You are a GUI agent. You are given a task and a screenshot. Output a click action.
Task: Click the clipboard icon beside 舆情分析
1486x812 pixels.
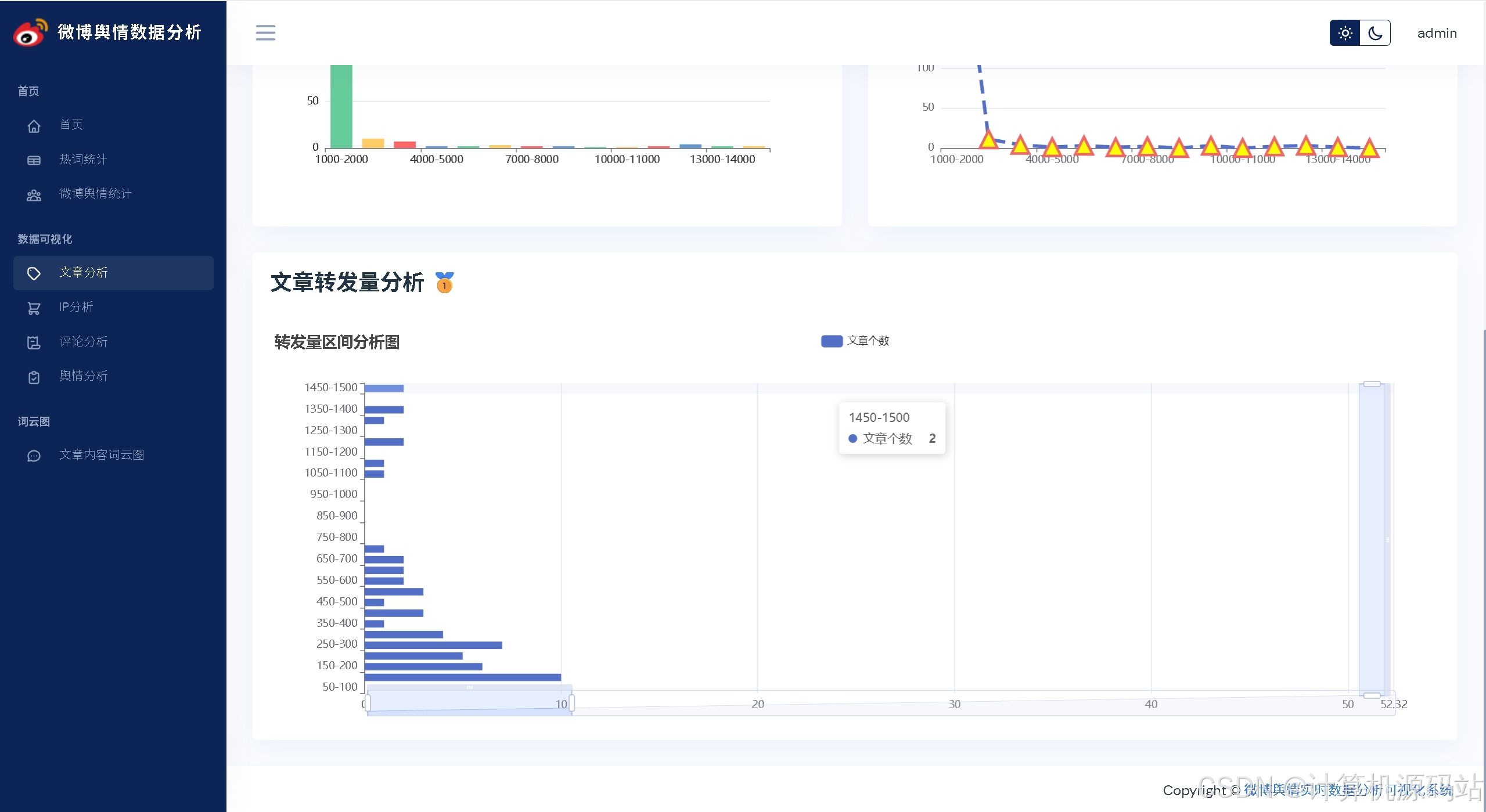pyautogui.click(x=34, y=377)
